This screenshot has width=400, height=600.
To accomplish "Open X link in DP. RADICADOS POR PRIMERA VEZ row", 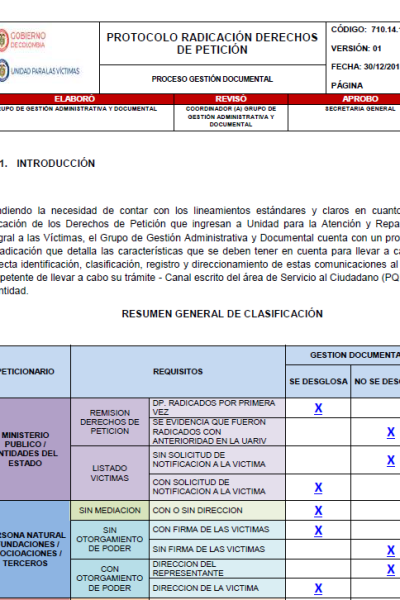I will pos(318,408).
